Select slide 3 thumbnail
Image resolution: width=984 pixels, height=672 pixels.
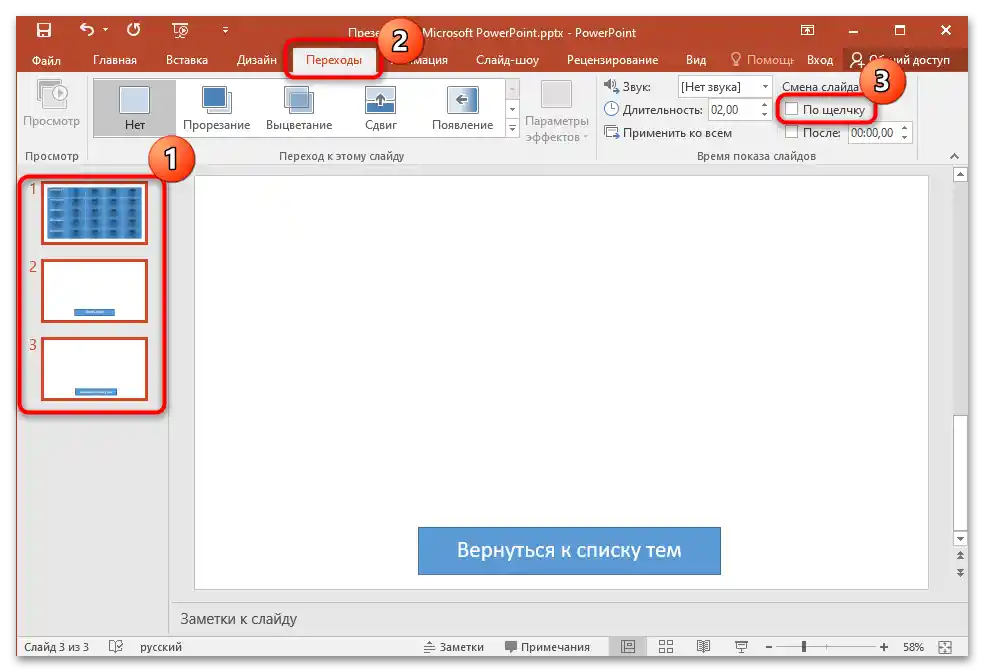coord(95,369)
